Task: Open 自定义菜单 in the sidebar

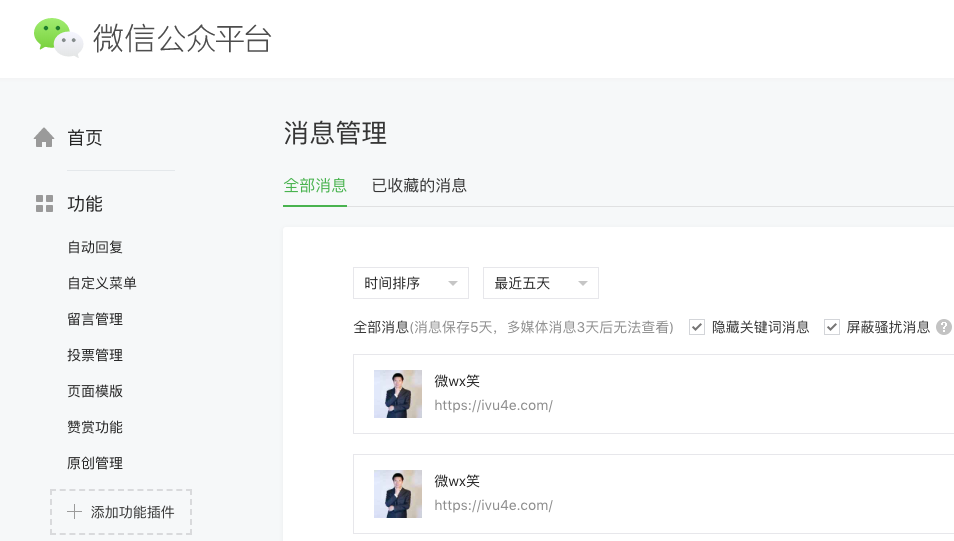Action: tap(102, 283)
